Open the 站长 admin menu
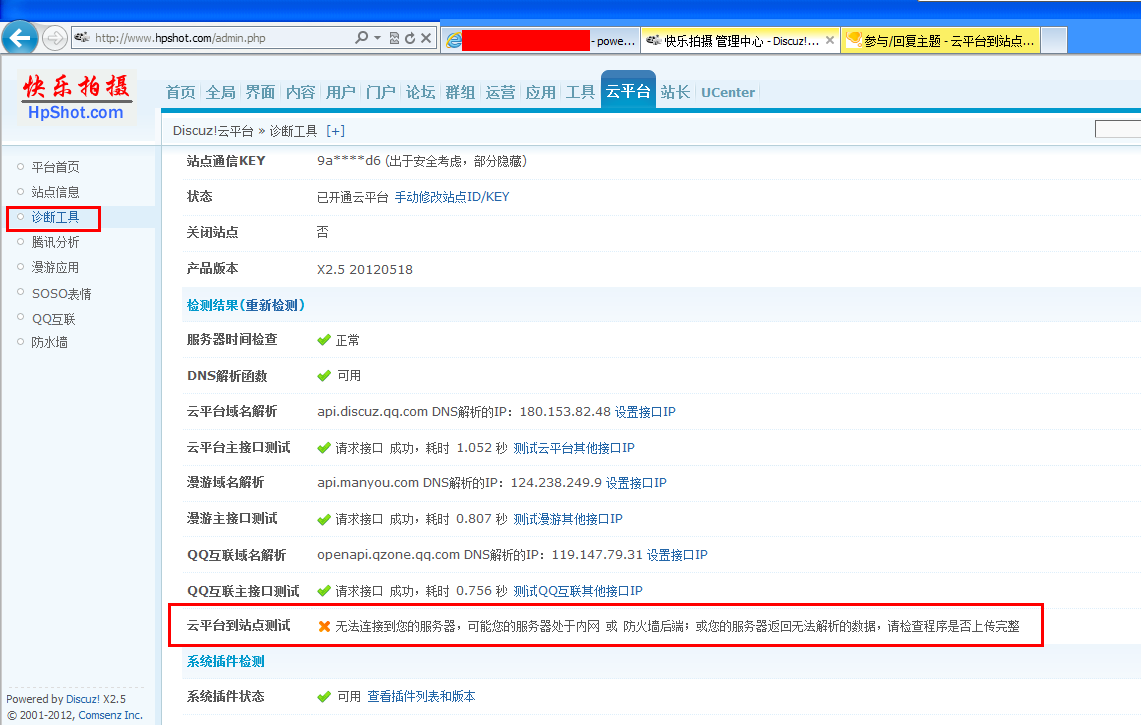The height and width of the screenshot is (725, 1141). pyautogui.click(x=675, y=92)
